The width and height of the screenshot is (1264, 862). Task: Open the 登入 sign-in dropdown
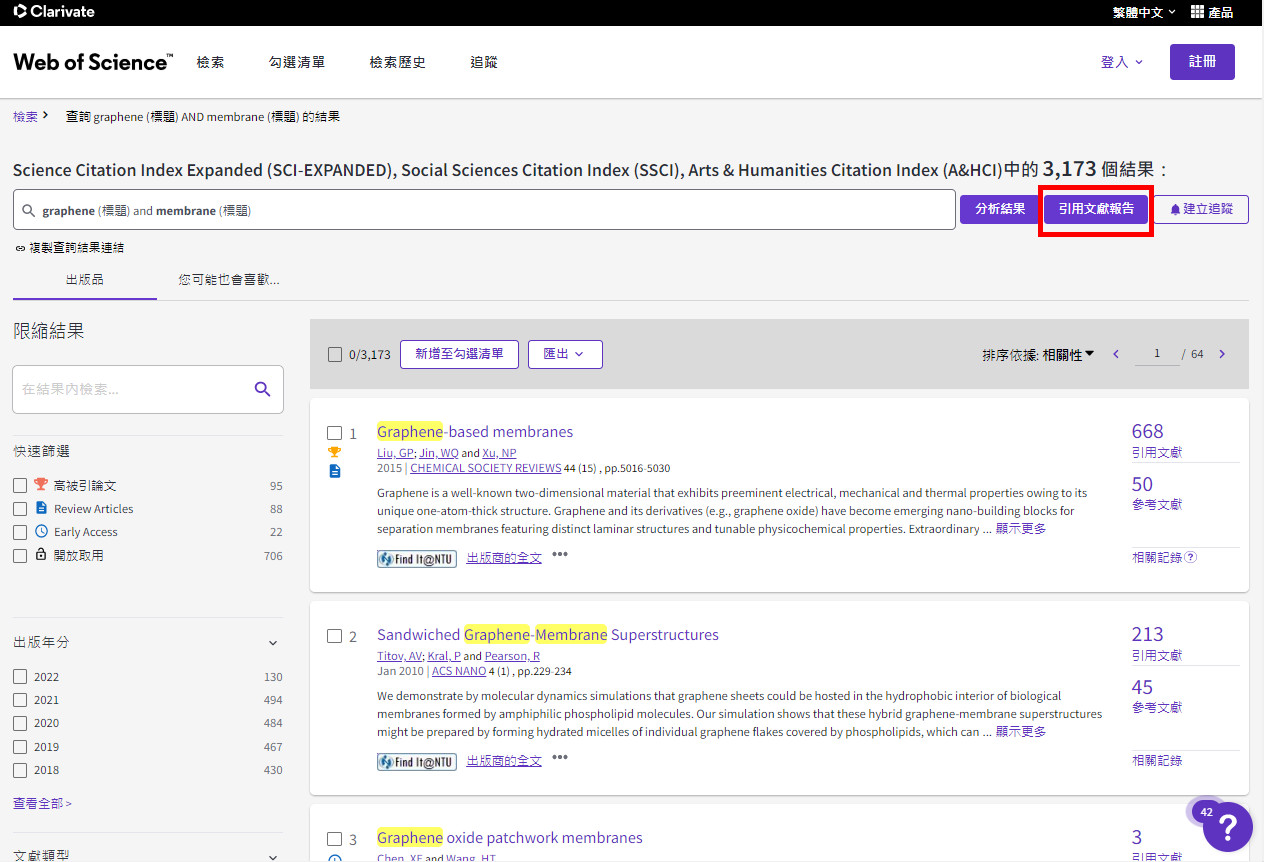(1121, 62)
